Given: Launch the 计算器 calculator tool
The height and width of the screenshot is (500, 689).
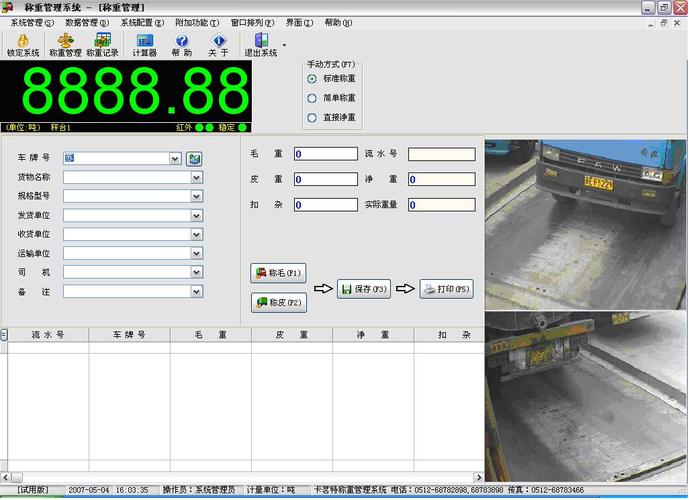Looking at the screenshot, I should tap(145, 41).
